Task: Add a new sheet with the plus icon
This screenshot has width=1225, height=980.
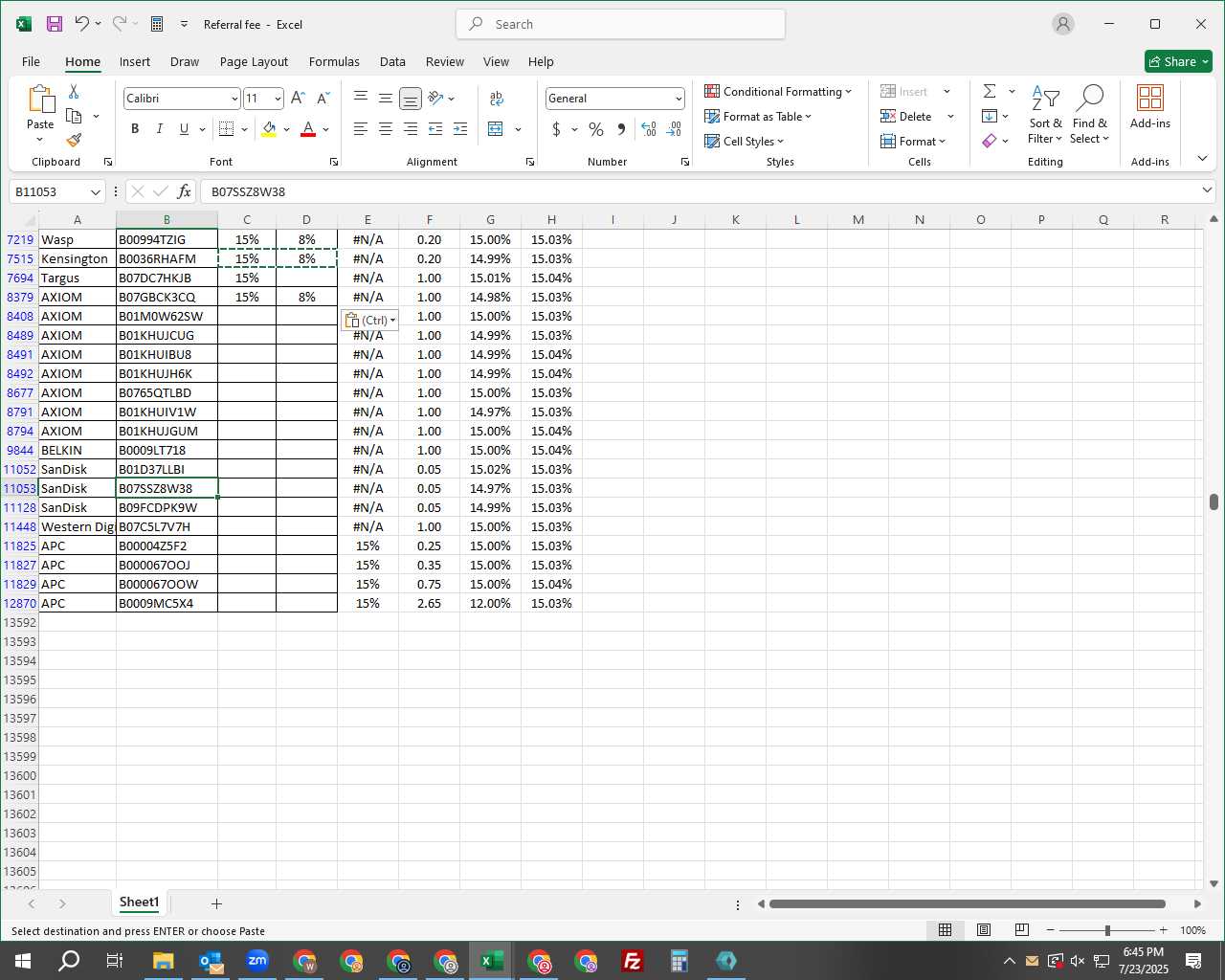Action: point(216,903)
